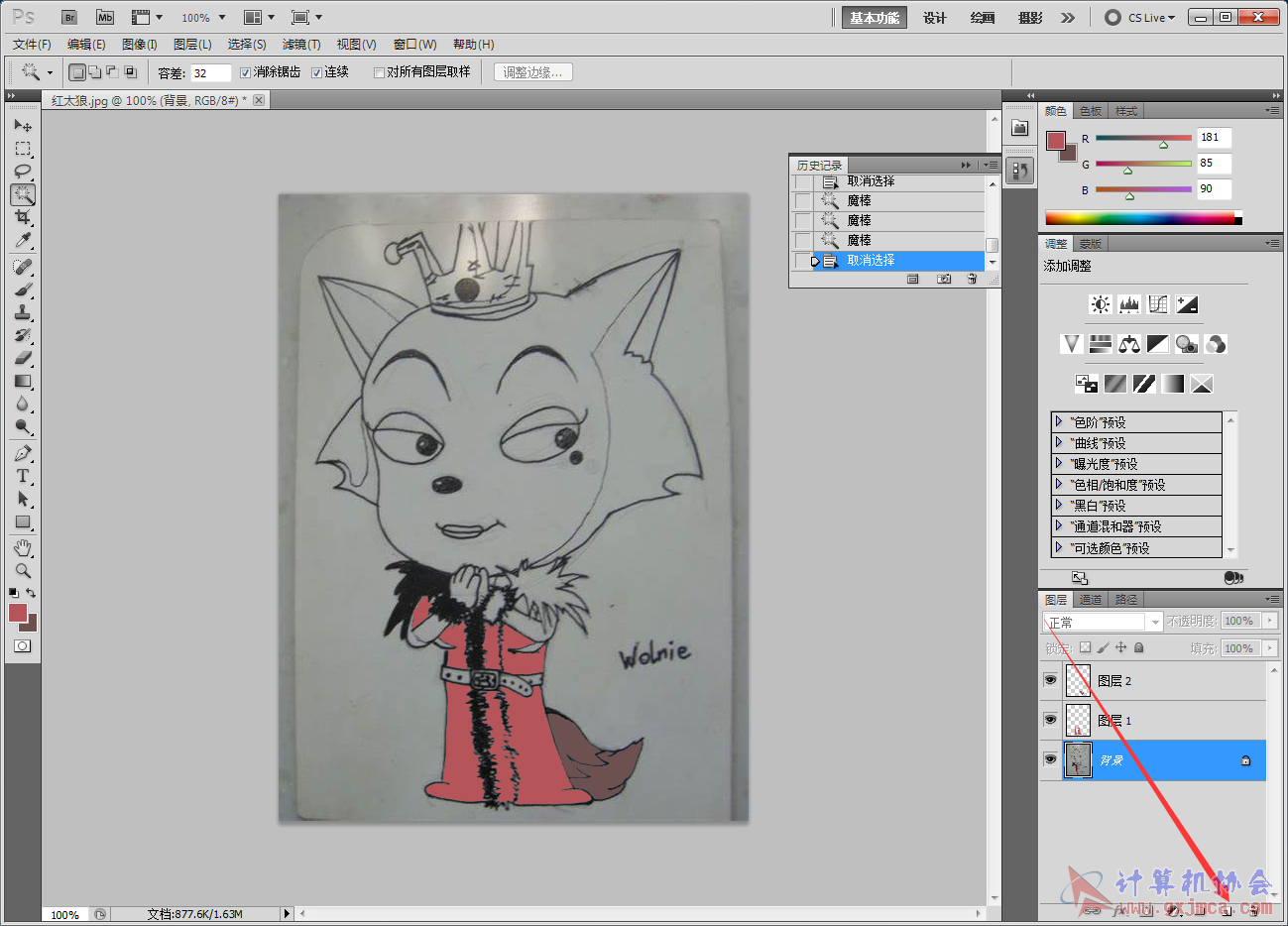
Task: Add Brightness/Contrast adjustment
Action: pyautogui.click(x=1100, y=304)
